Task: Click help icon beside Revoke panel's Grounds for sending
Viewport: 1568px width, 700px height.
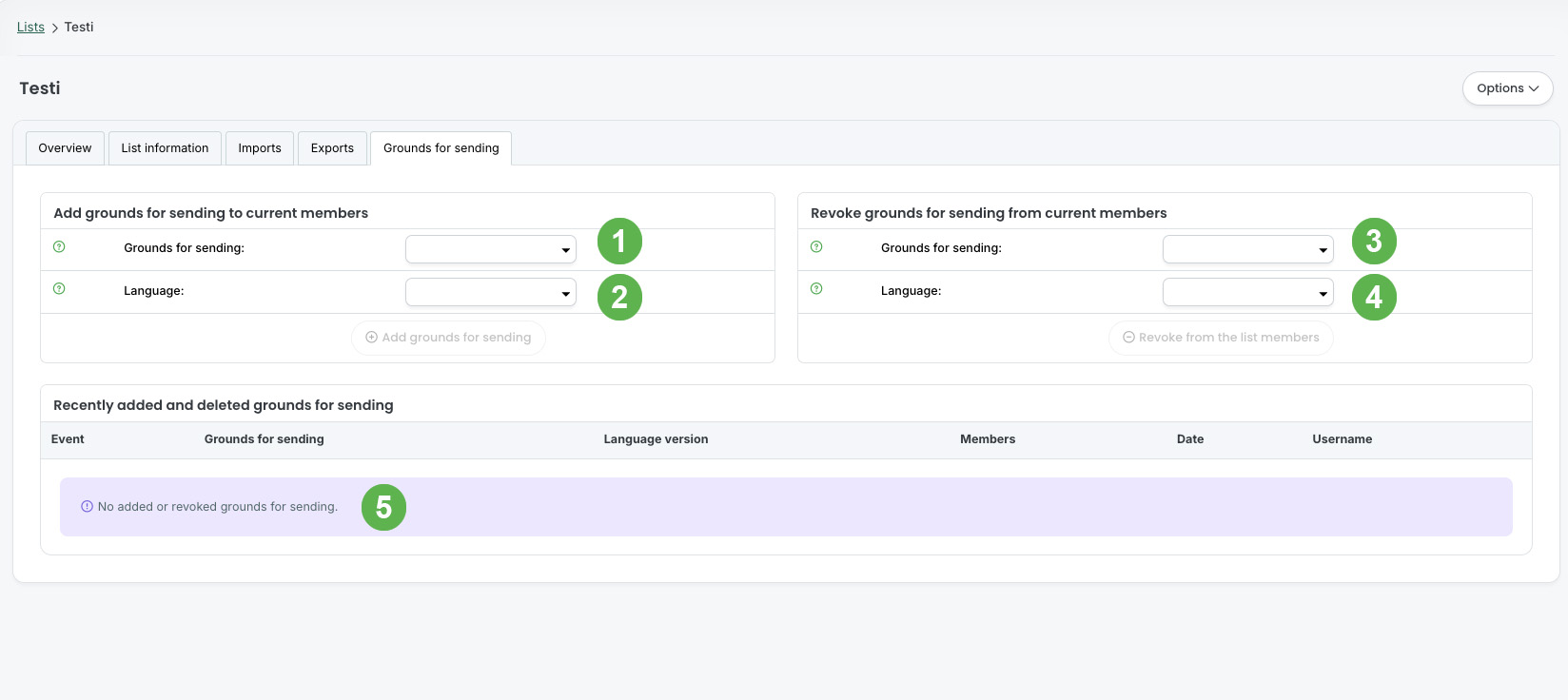Action: pos(816,247)
